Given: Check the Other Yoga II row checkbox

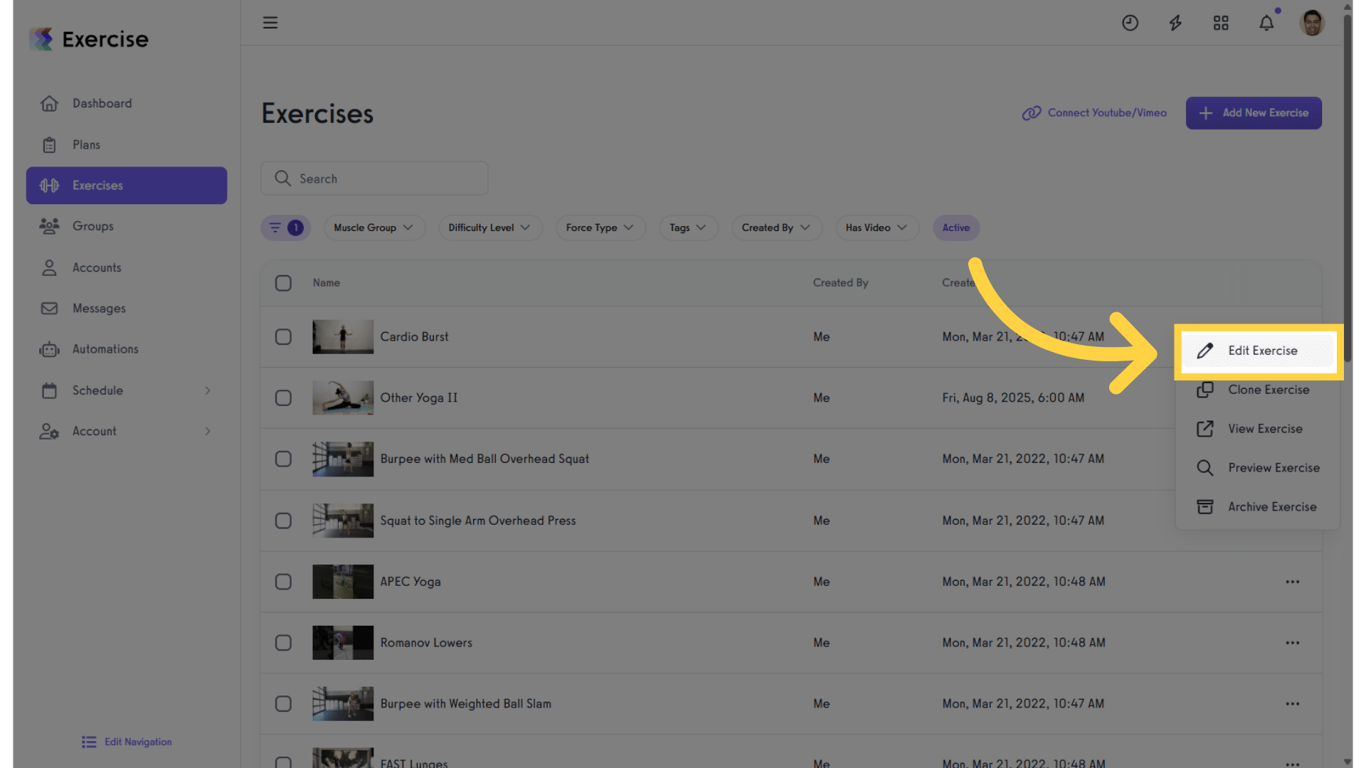Looking at the screenshot, I should click(283, 398).
